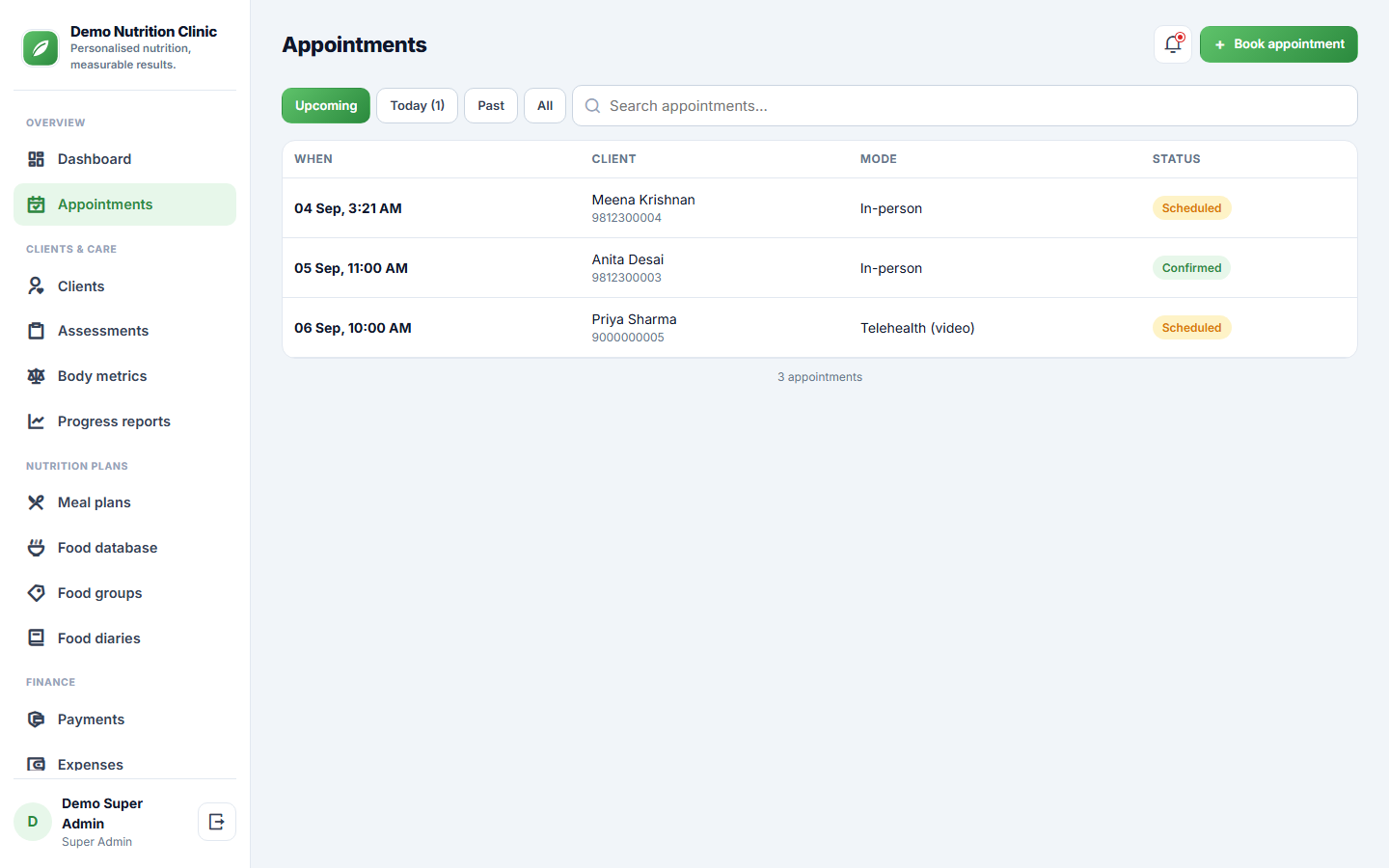Focus the Search appointments field
1389x868 pixels.
coord(965,106)
